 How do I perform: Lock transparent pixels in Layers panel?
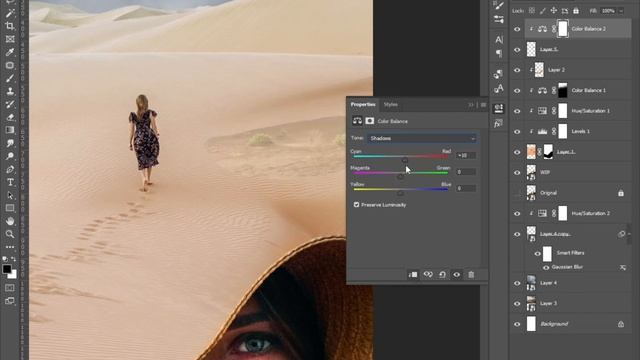[x=532, y=11]
